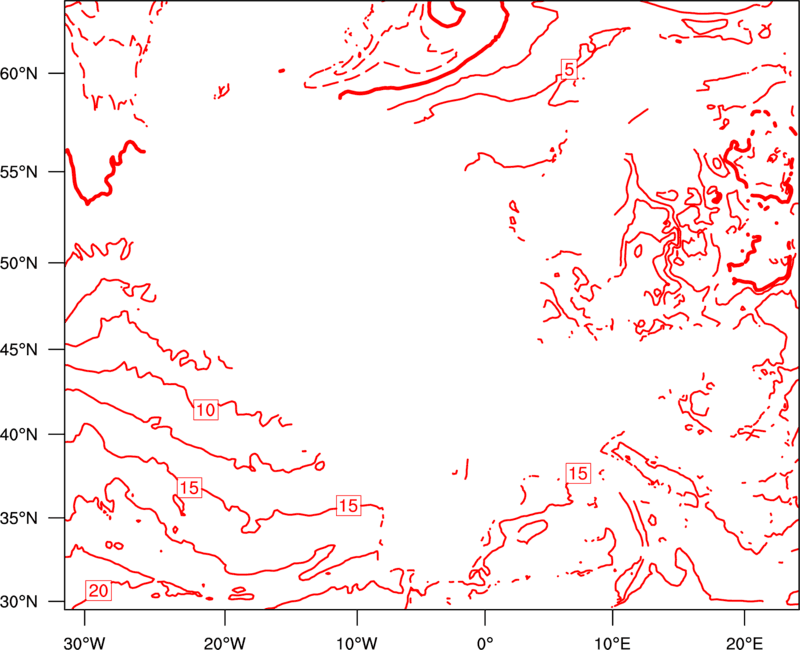Click the 20°E longitude label
Screen dimensions: 800x650
click(x=744, y=643)
